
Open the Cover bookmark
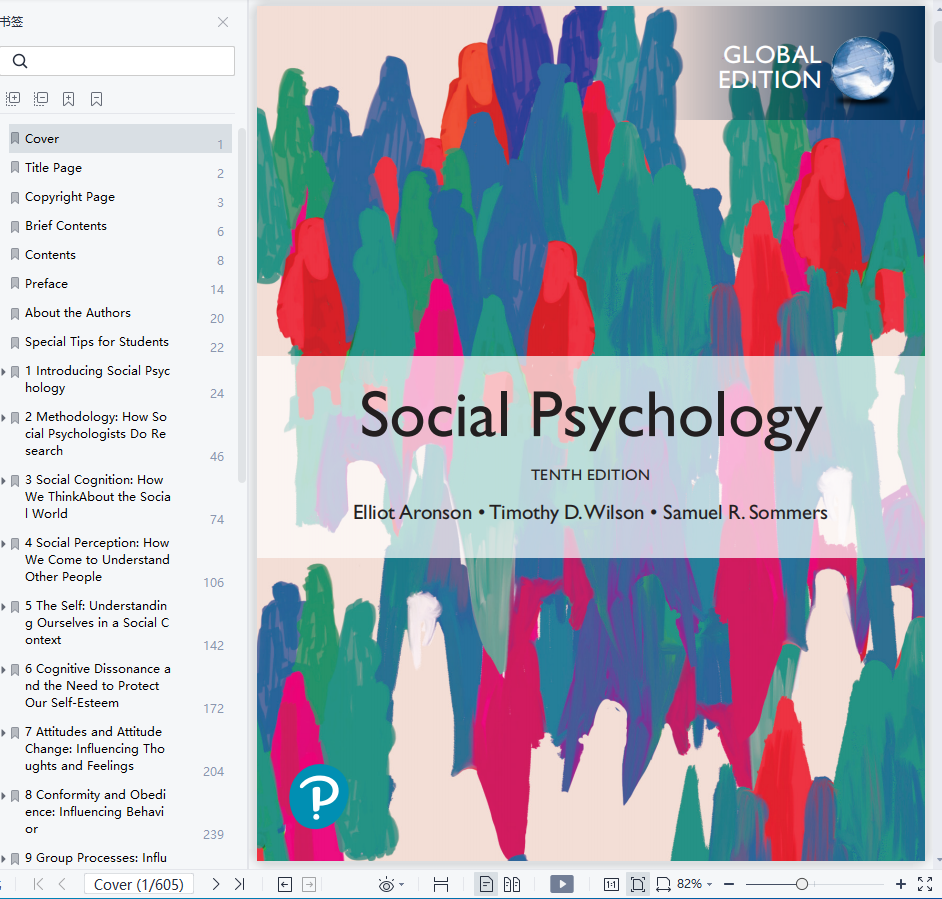point(120,138)
